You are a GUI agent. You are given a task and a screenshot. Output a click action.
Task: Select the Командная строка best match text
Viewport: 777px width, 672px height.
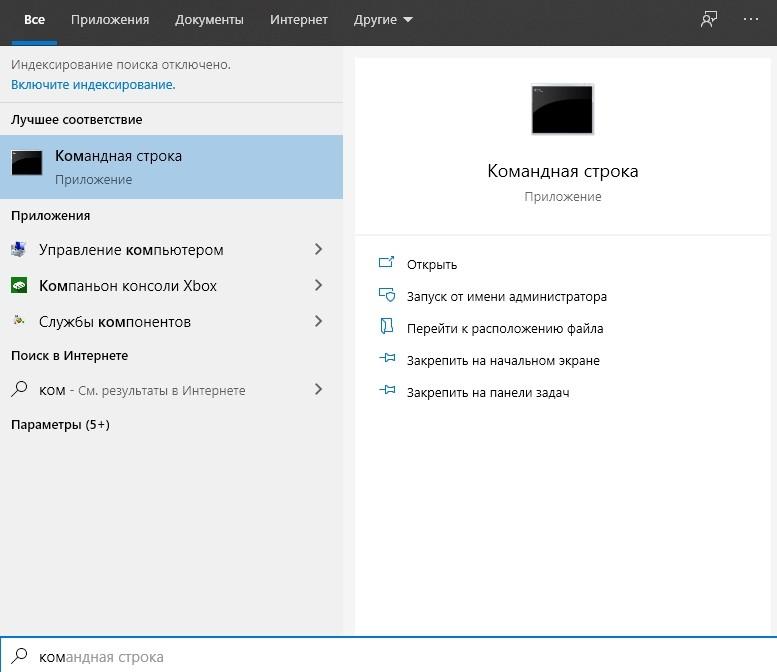118,156
